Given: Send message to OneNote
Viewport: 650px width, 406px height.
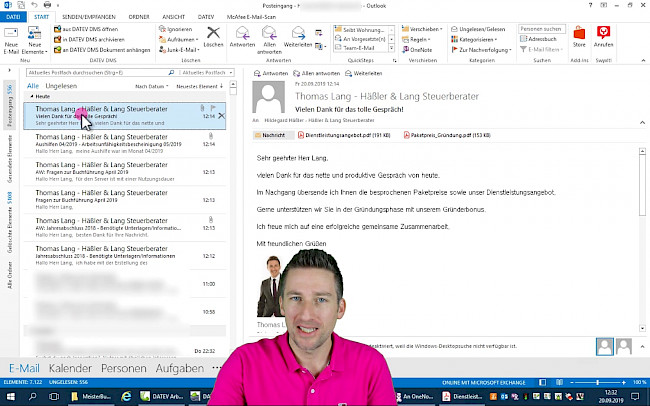Looking at the screenshot, I should coord(417,50).
